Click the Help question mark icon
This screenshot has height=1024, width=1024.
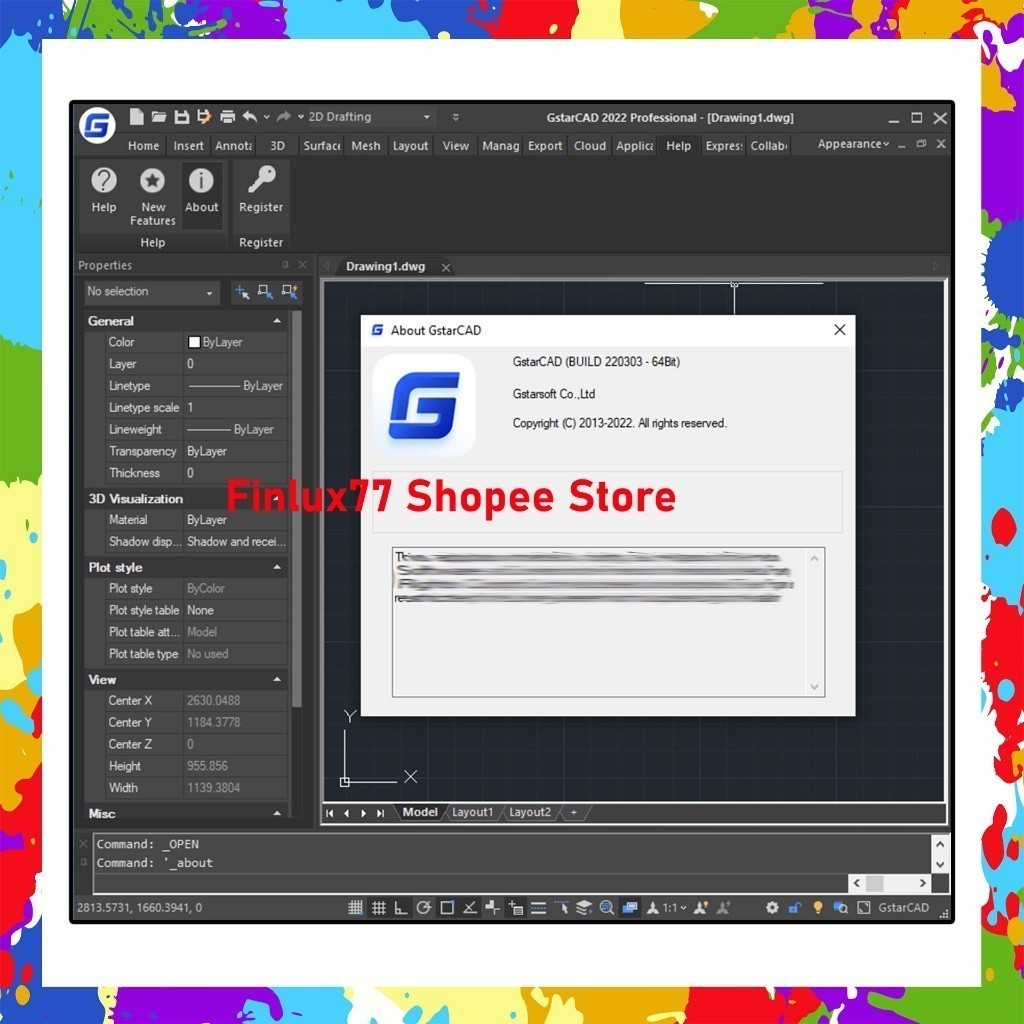[104, 181]
